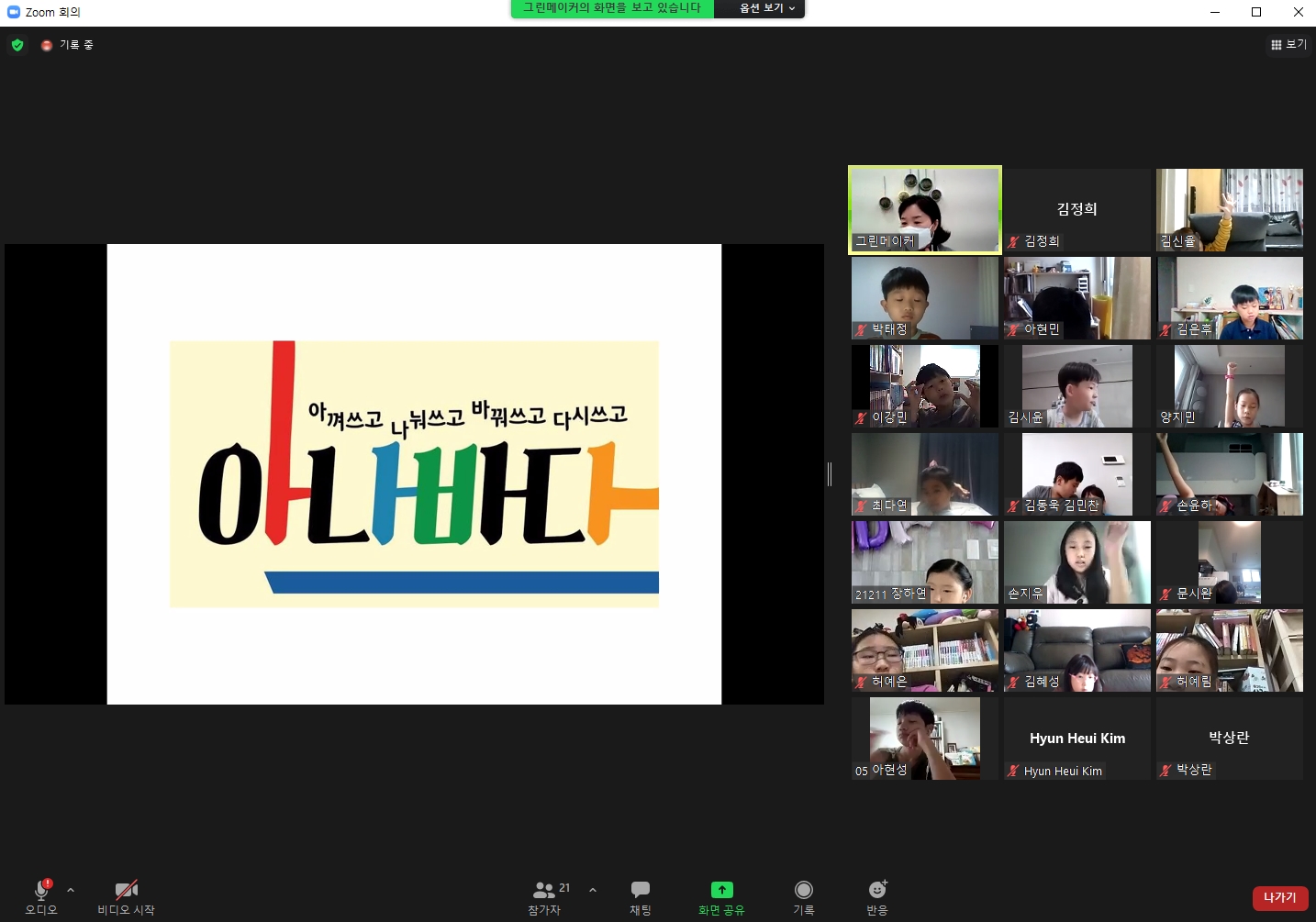Select the 손지우 video thumbnail

tap(1077, 562)
